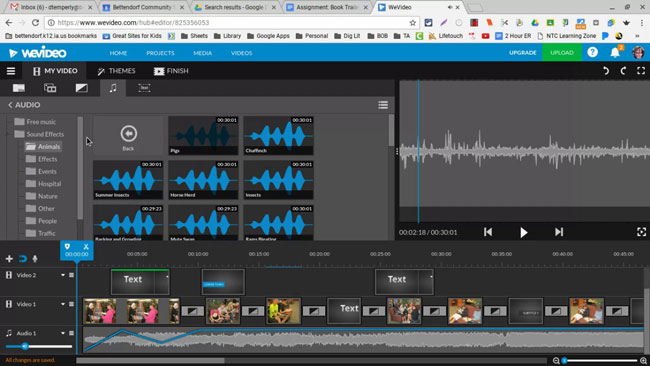Click the UPGRADE link
This screenshot has width=650, height=366.
click(522, 53)
